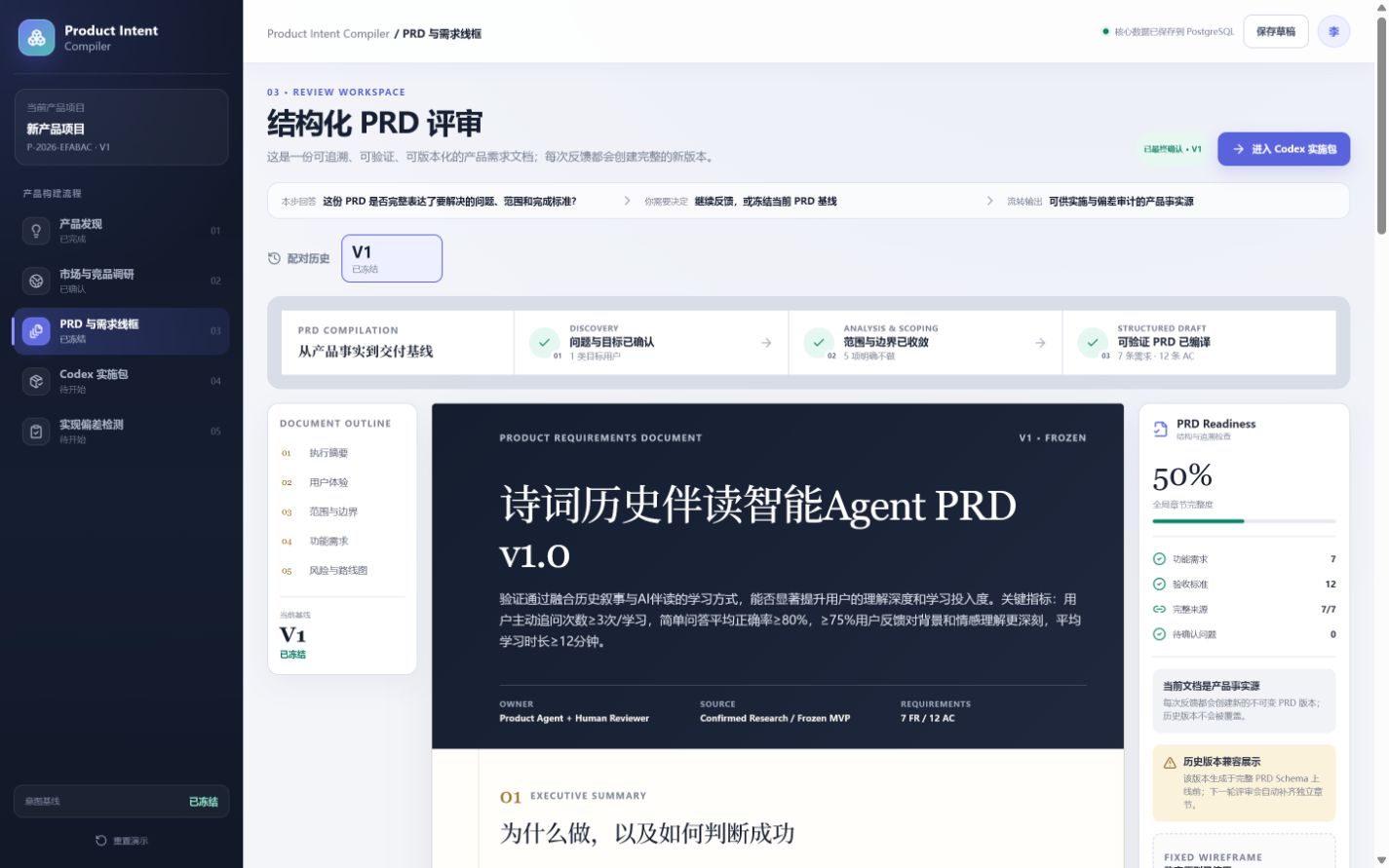Click the history clock icon beside 配对历史
The image size is (1389, 868).
(274, 258)
